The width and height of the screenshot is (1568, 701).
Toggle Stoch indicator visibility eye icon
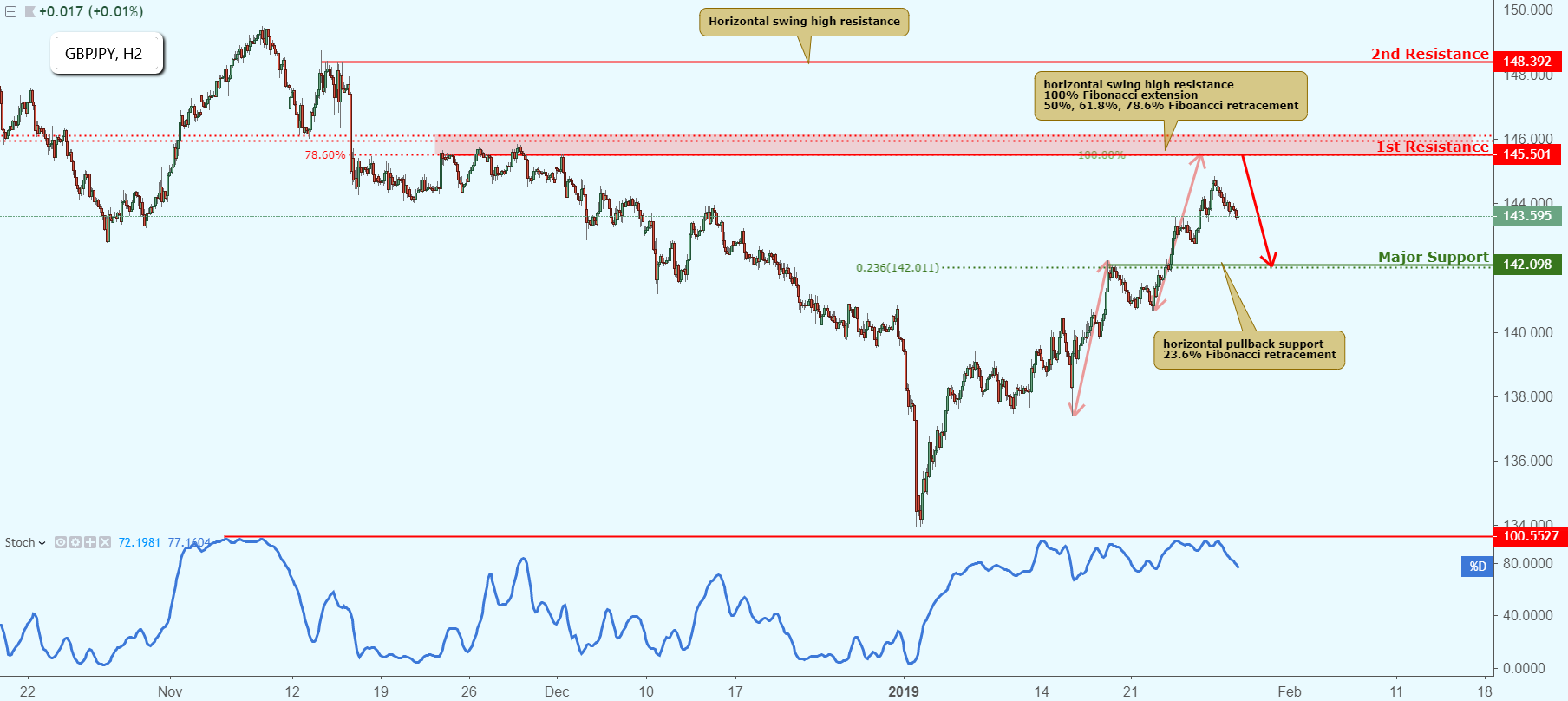(x=61, y=542)
